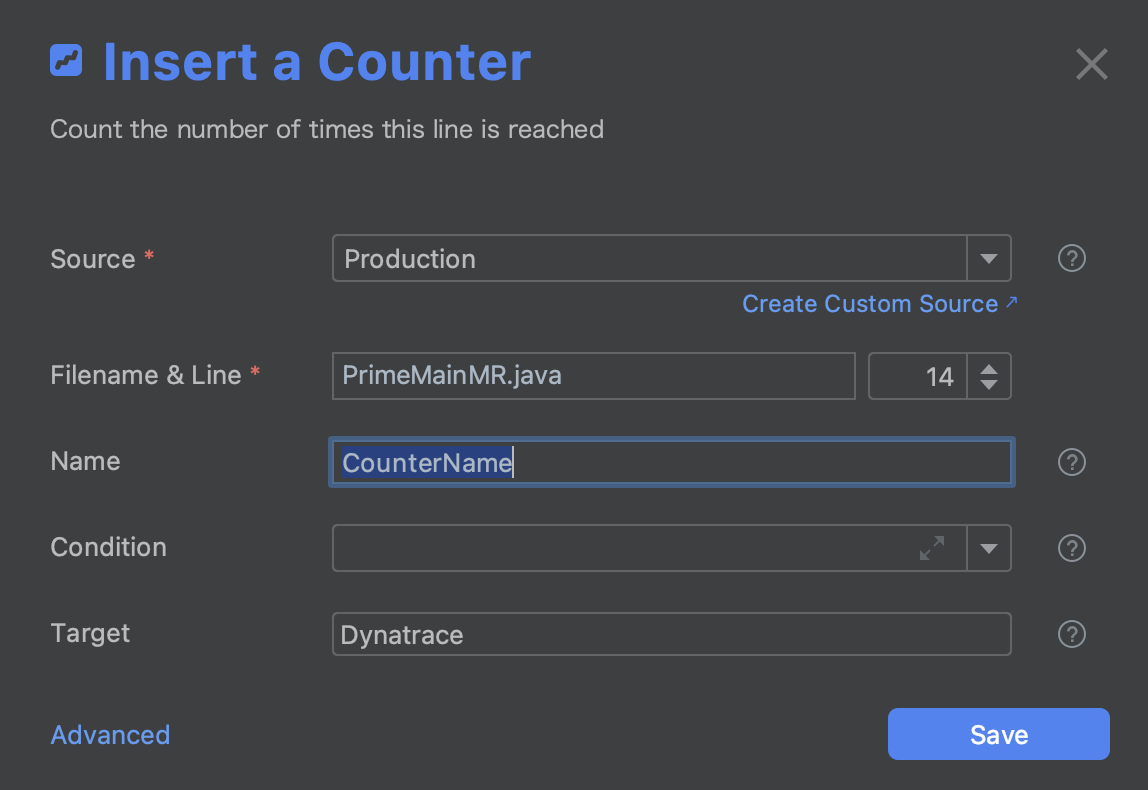Open the Condition dropdown arrow

989,548
